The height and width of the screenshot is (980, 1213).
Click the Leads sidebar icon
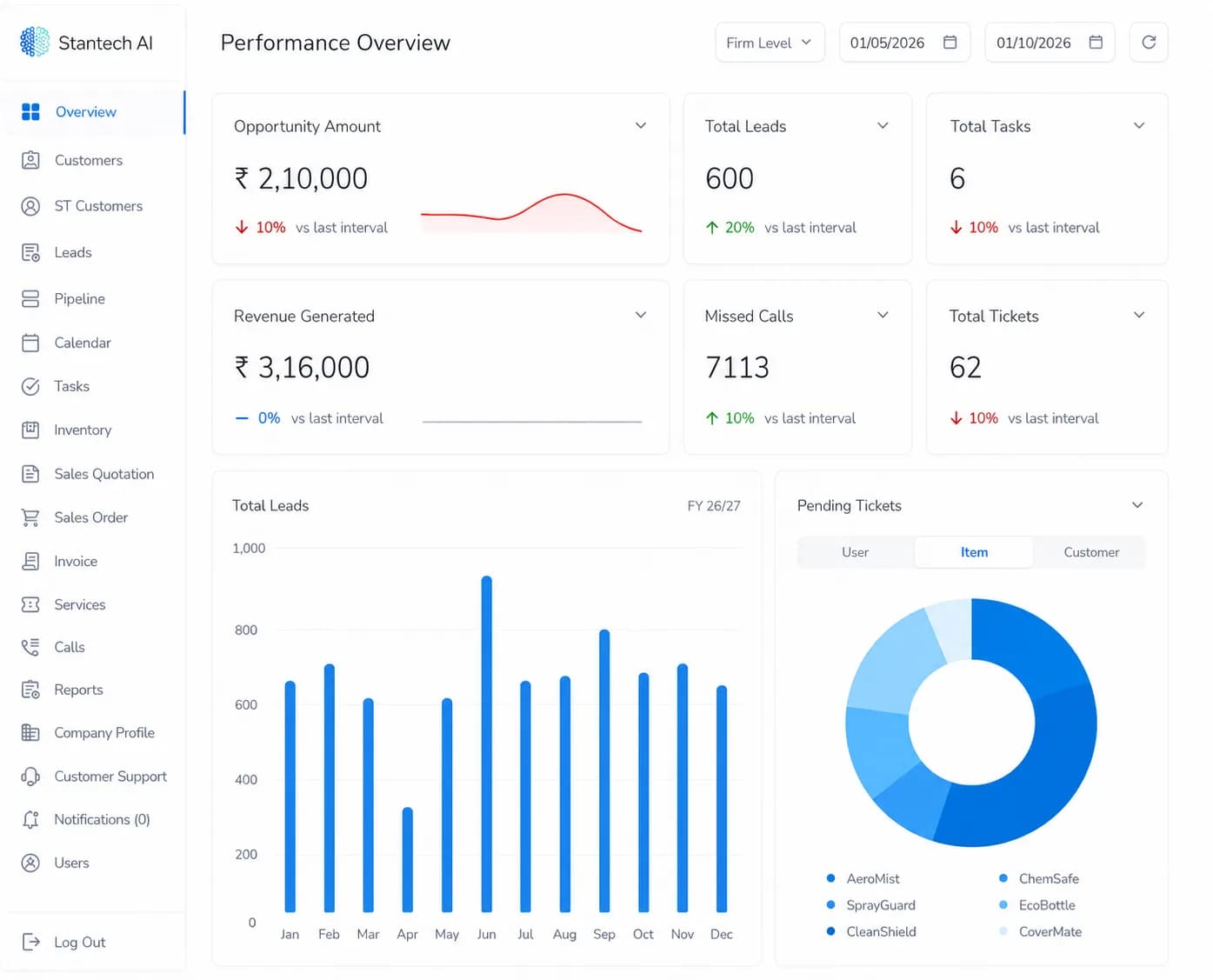[30, 253]
